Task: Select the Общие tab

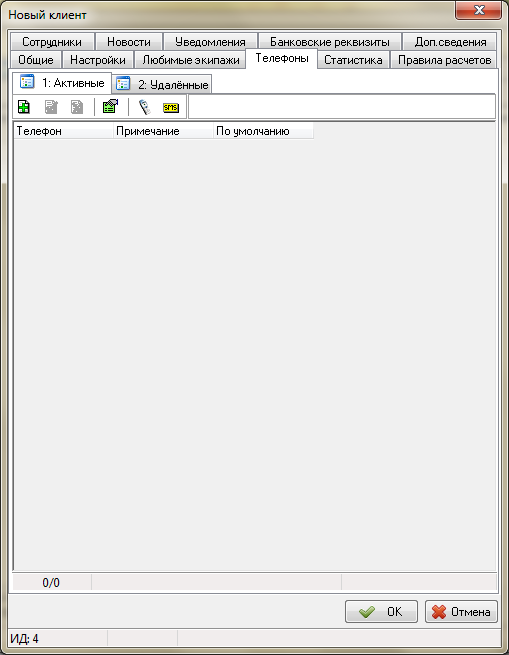Action: [36, 60]
